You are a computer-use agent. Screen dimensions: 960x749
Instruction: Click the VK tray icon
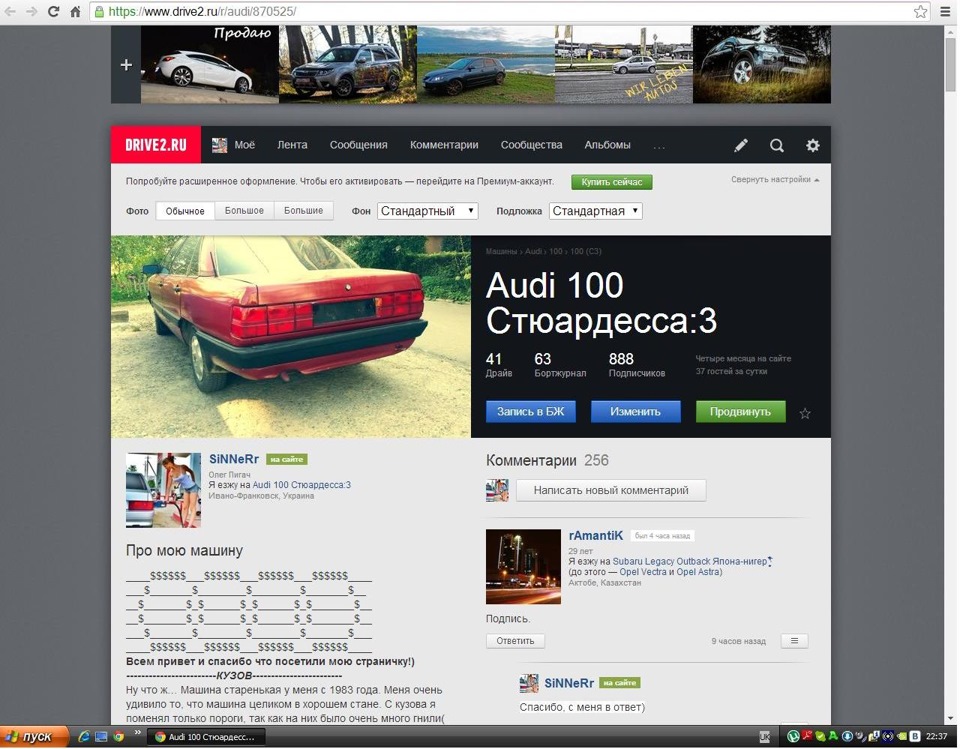pos(915,737)
